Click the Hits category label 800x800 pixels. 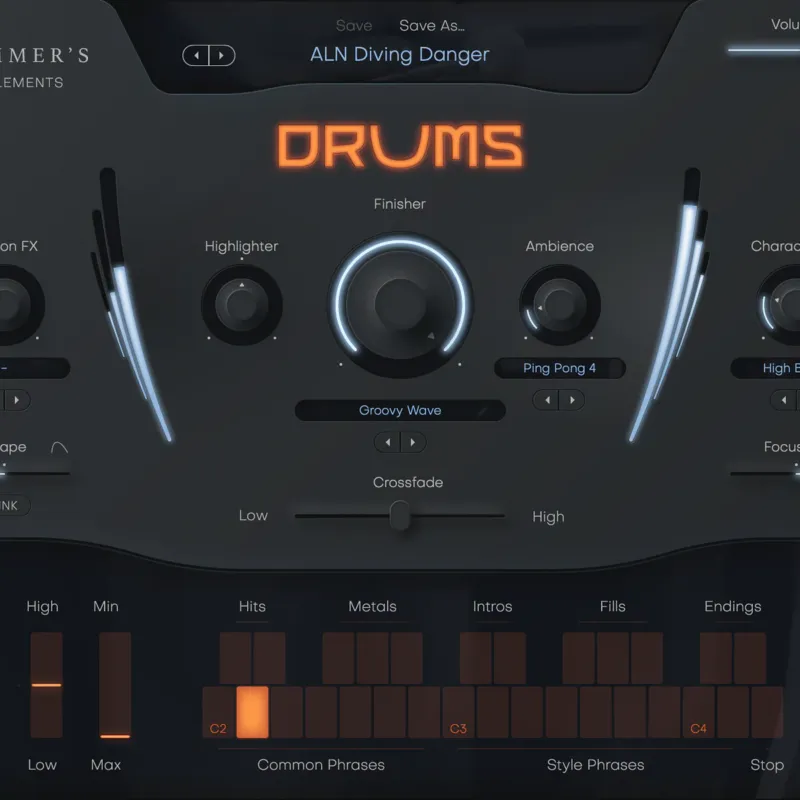[x=252, y=606]
